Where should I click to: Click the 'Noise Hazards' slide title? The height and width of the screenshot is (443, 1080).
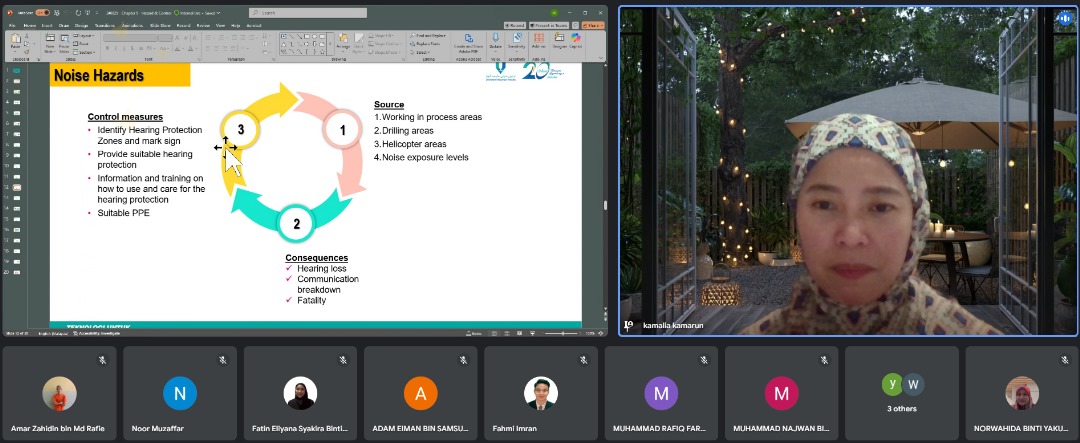tap(98, 75)
